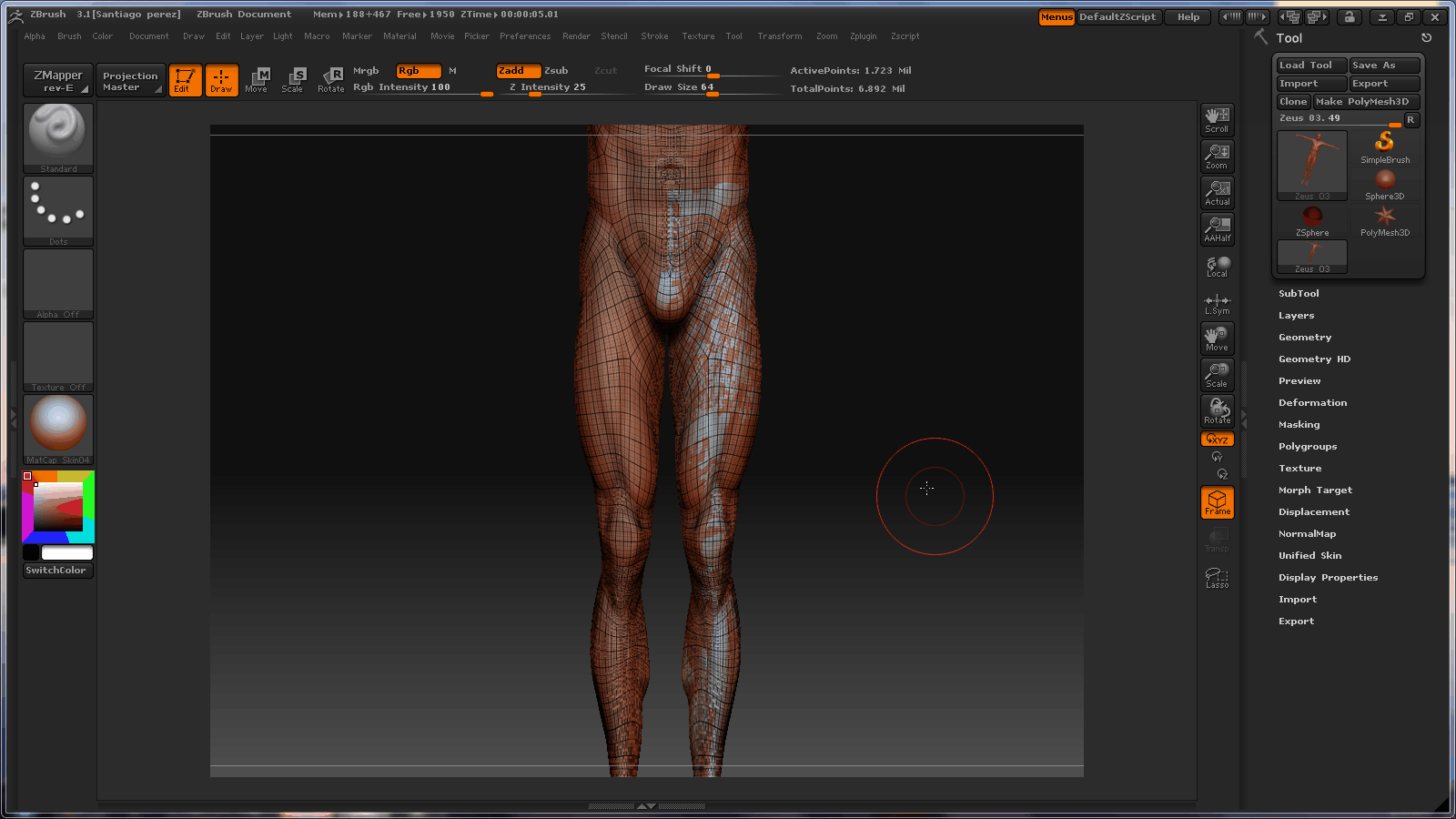Image resolution: width=1456 pixels, height=819 pixels.
Task: Select the Move transform tool in top shelf
Action: click(257, 79)
